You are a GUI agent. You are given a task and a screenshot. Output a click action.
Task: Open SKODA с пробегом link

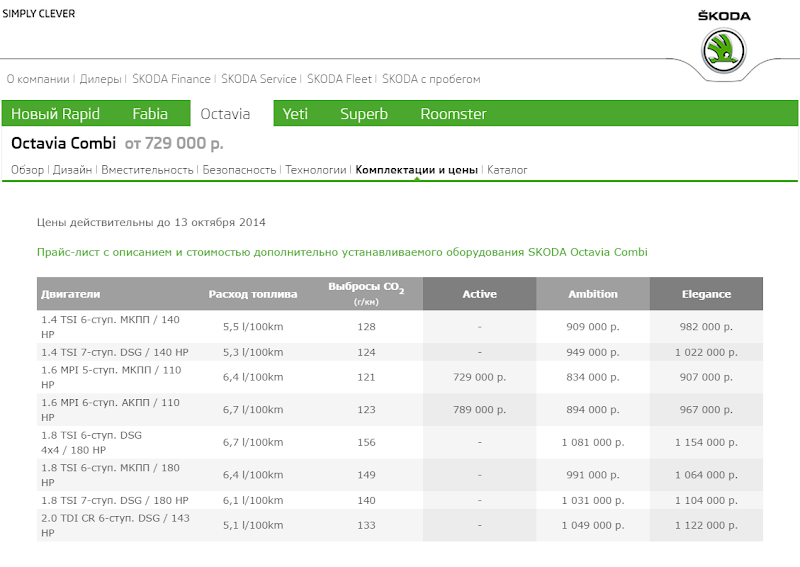tap(431, 79)
